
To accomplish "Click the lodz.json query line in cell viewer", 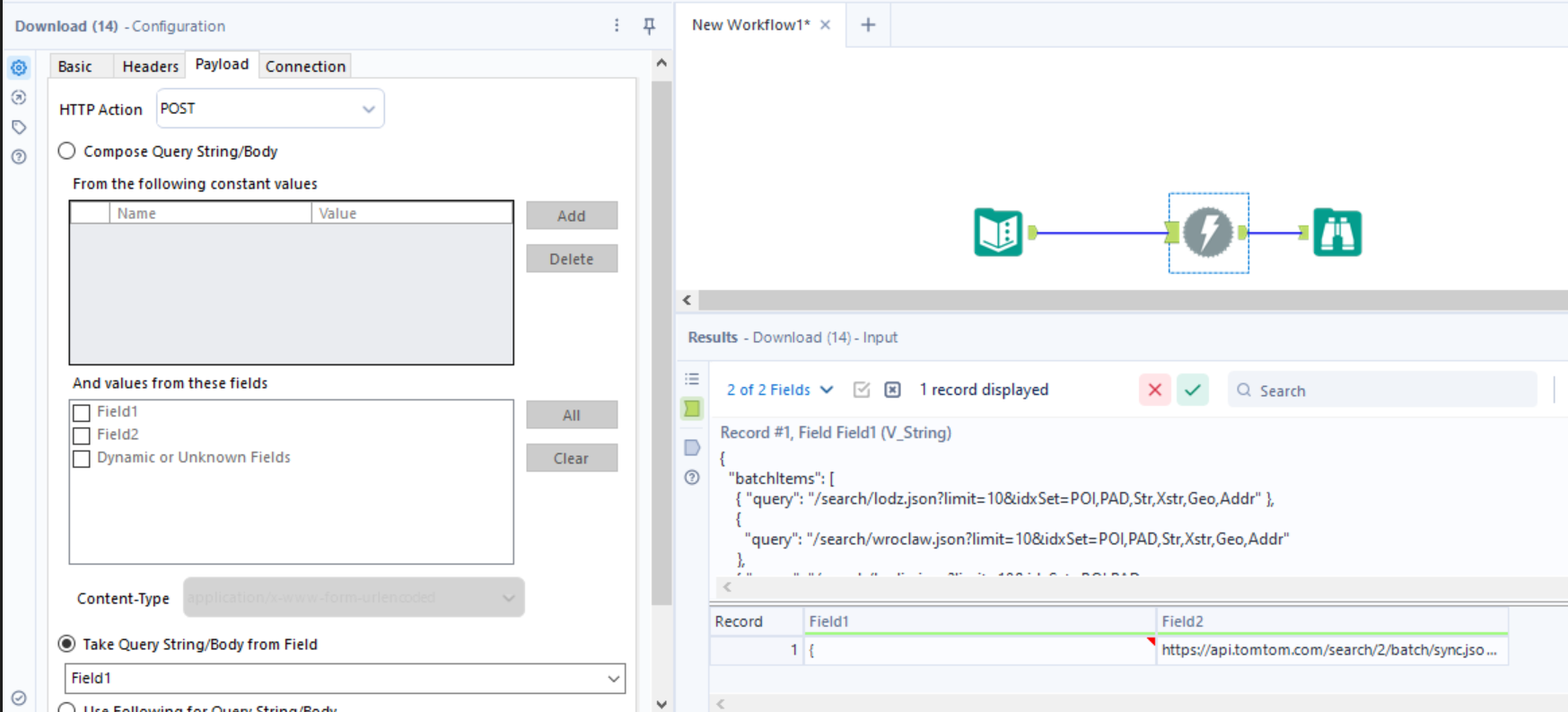I will (x=1005, y=498).
